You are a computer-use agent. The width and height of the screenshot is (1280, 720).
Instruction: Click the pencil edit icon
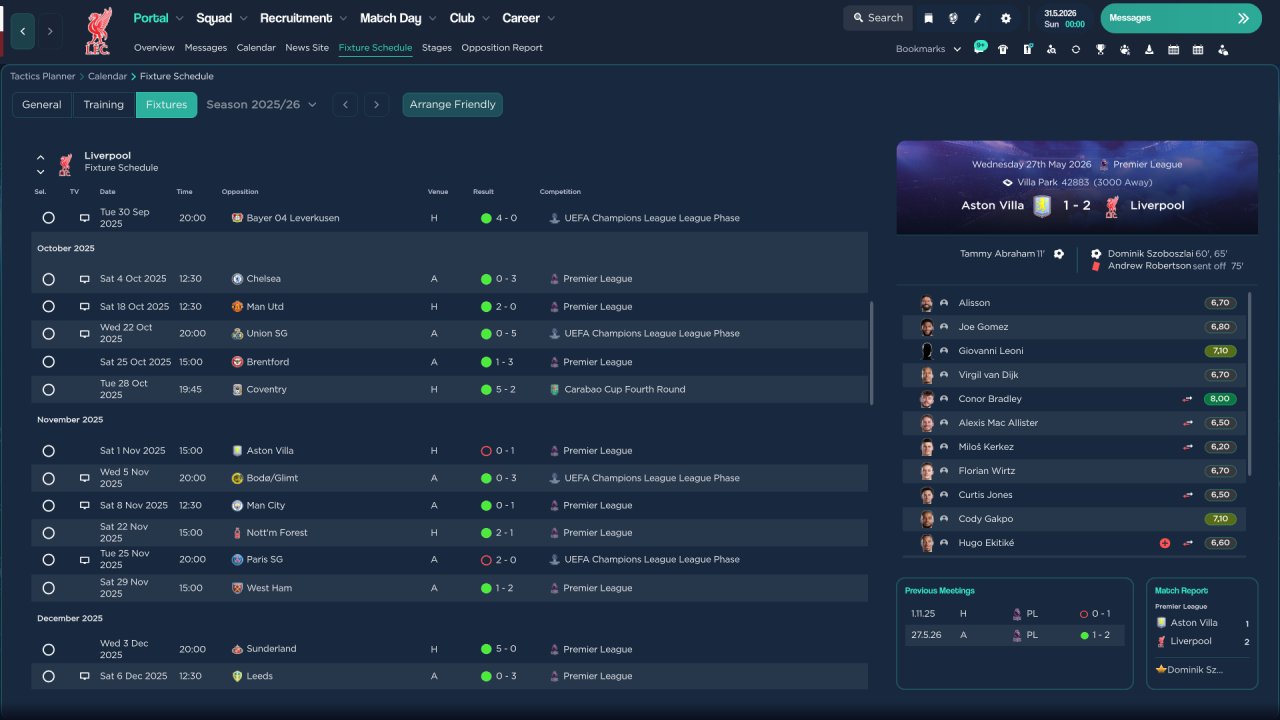click(978, 18)
